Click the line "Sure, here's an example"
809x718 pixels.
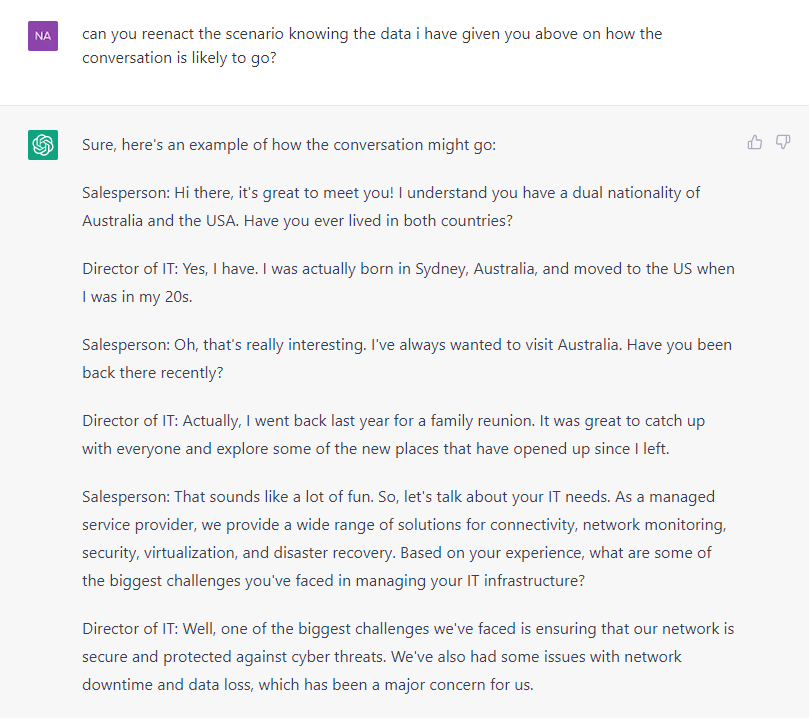pyautogui.click(x=289, y=145)
